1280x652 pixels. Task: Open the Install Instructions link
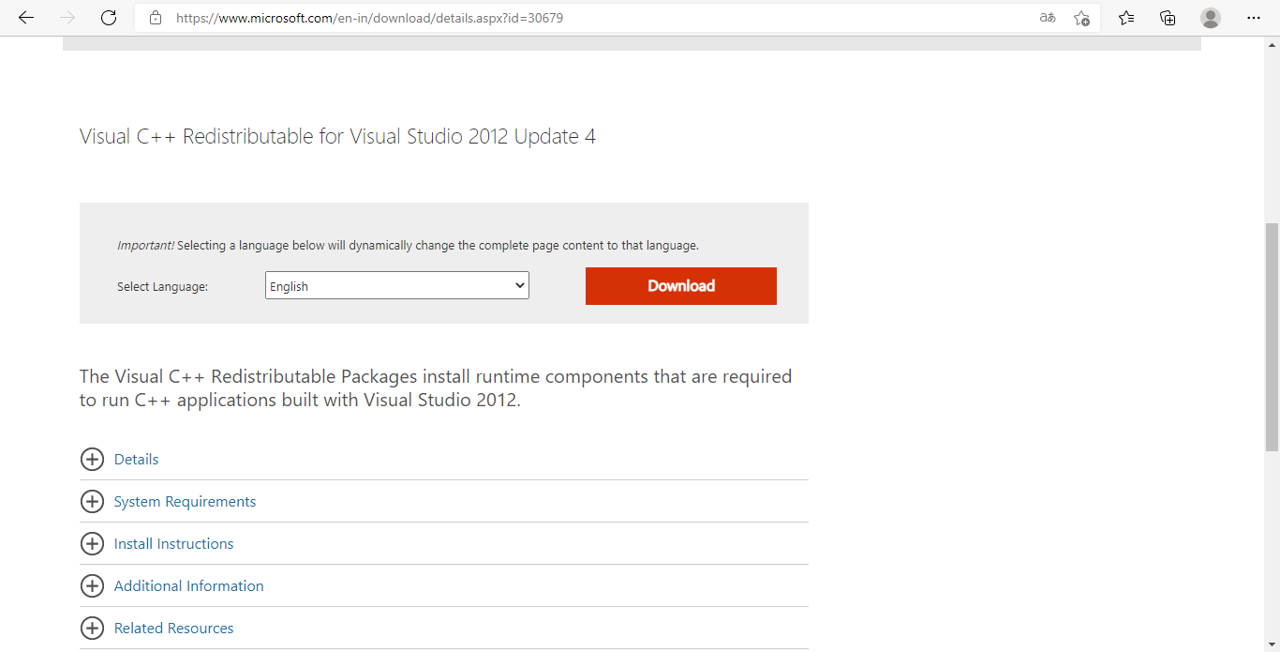[174, 543]
